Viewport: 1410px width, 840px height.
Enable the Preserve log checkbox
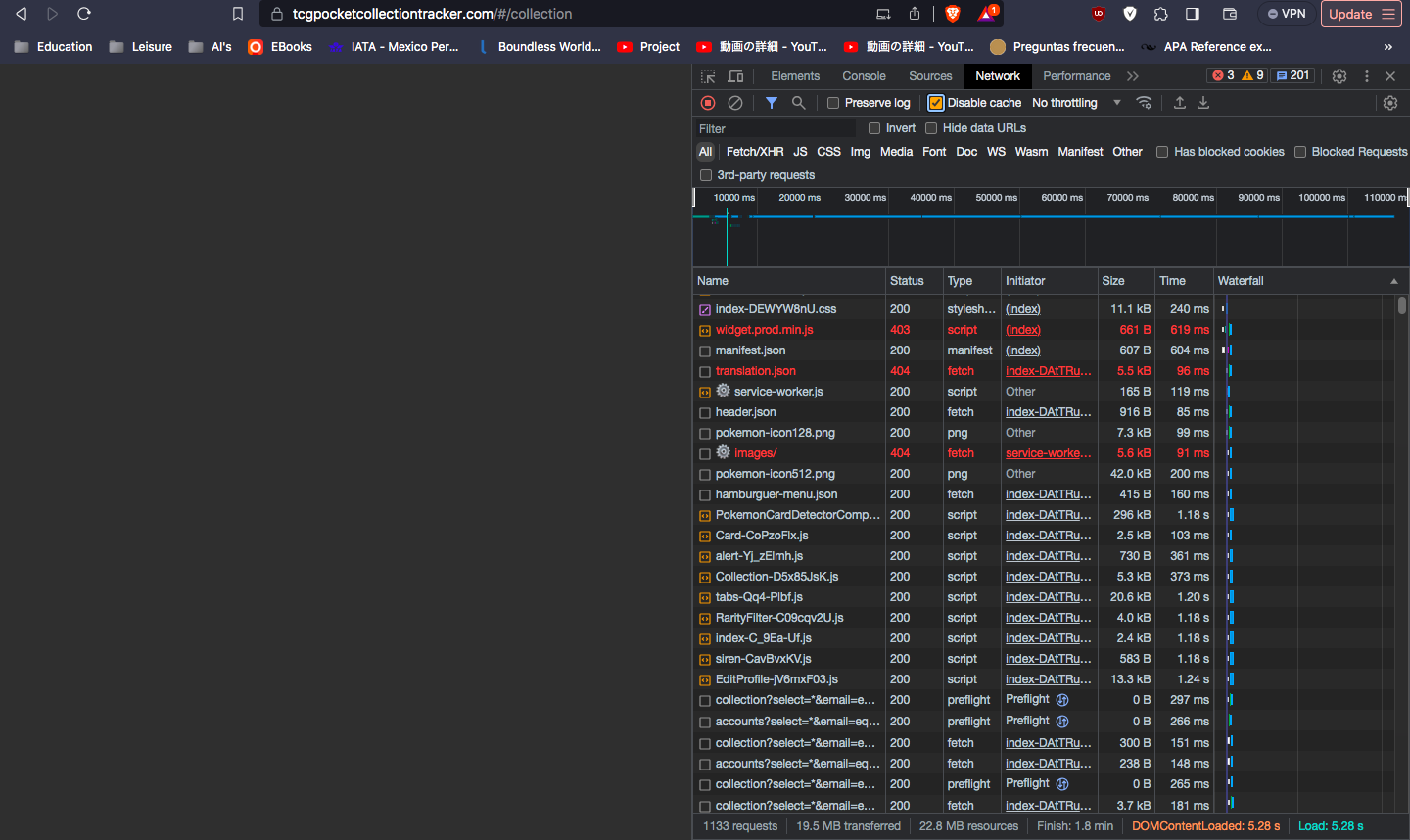point(833,103)
